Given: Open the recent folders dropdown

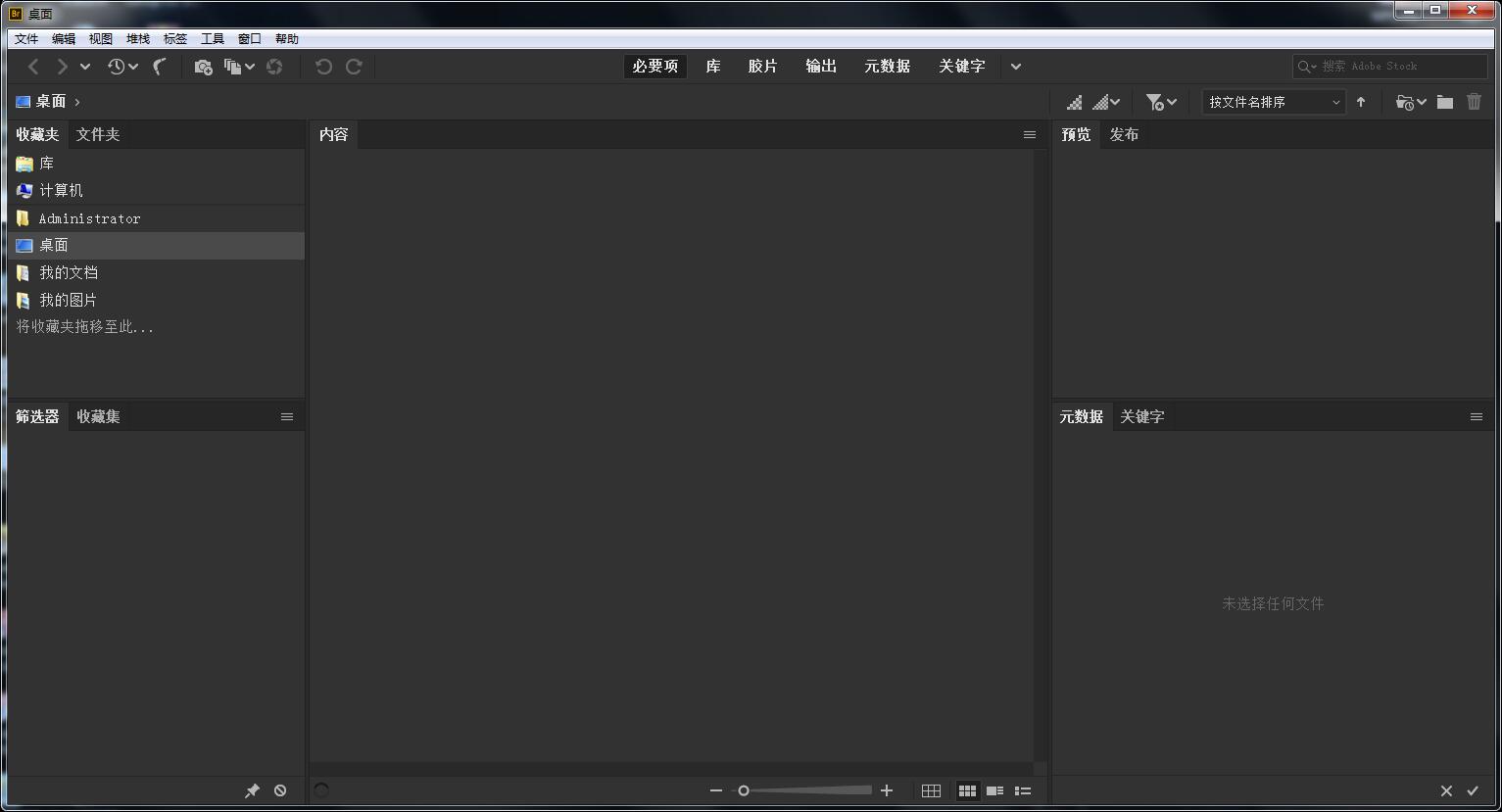Looking at the screenshot, I should (1408, 101).
